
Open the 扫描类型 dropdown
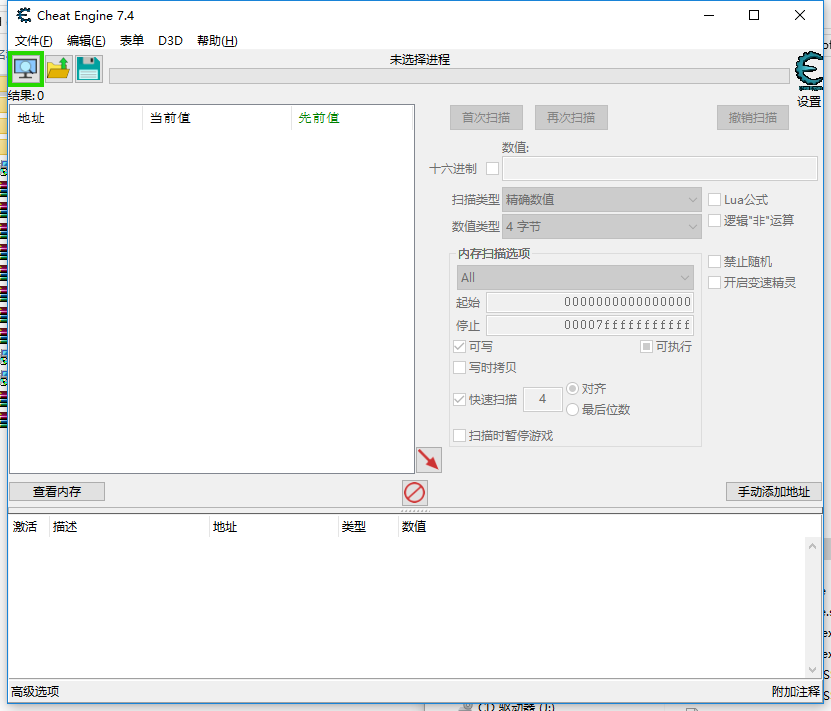602,200
